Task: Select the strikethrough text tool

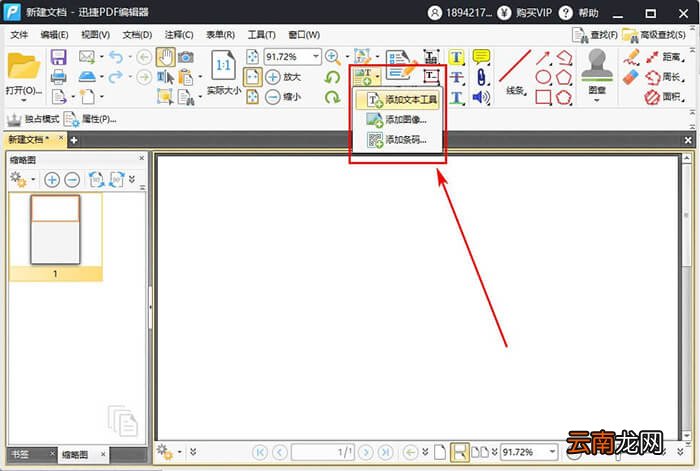Action: point(456,77)
